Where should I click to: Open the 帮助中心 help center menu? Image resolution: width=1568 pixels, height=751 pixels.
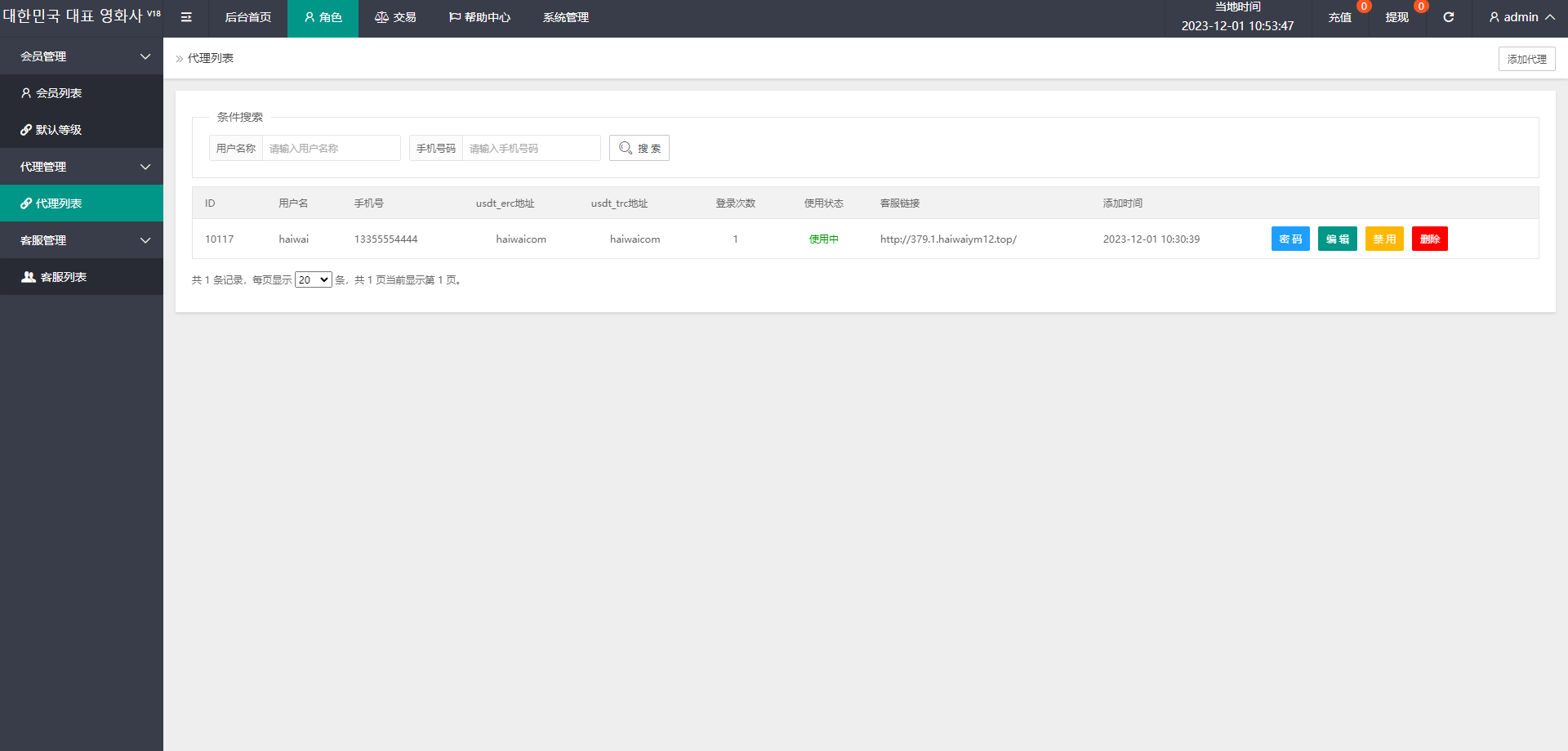[x=479, y=17]
